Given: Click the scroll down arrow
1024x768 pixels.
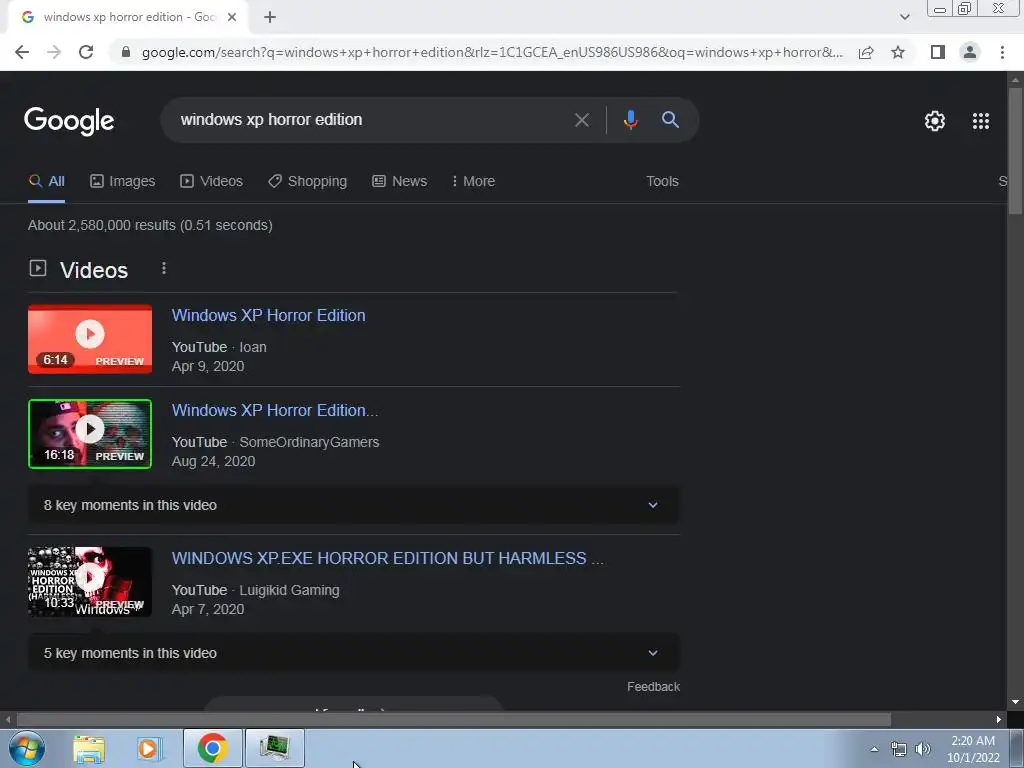Looking at the screenshot, I should point(1015,702).
